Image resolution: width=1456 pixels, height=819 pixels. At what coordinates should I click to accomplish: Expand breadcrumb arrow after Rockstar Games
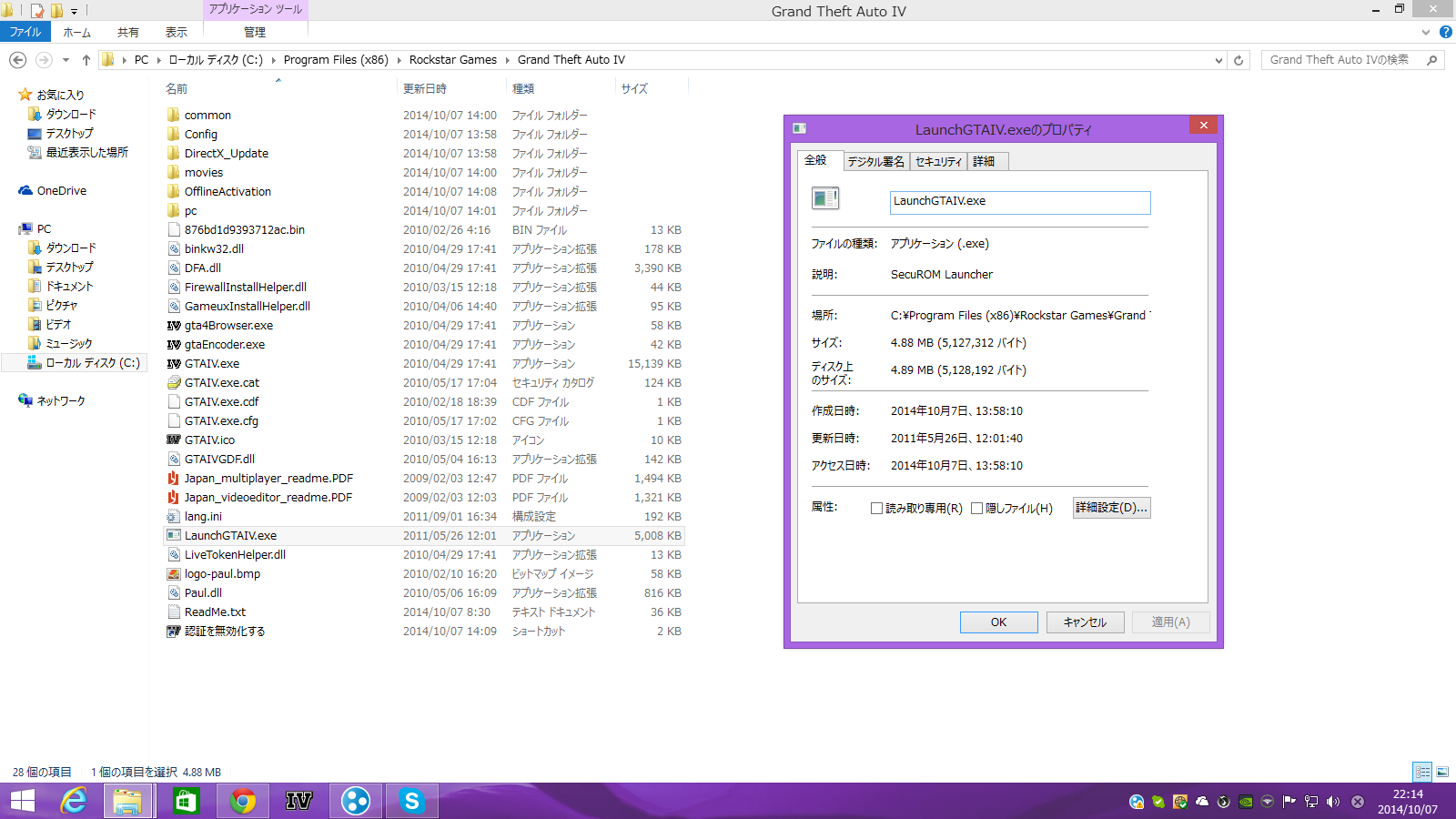click(507, 60)
